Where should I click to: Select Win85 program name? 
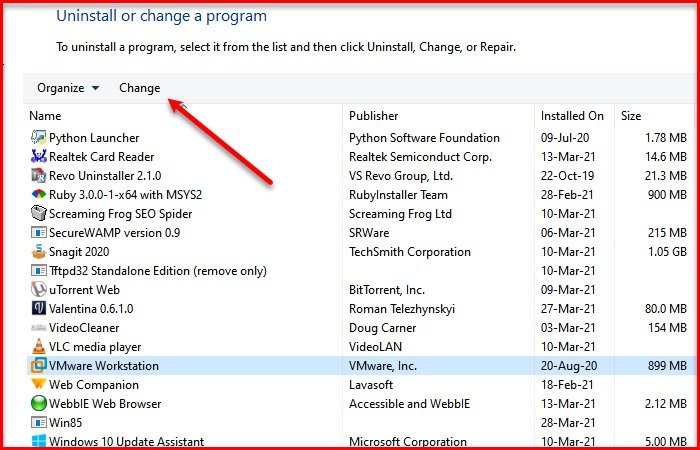tap(66, 423)
